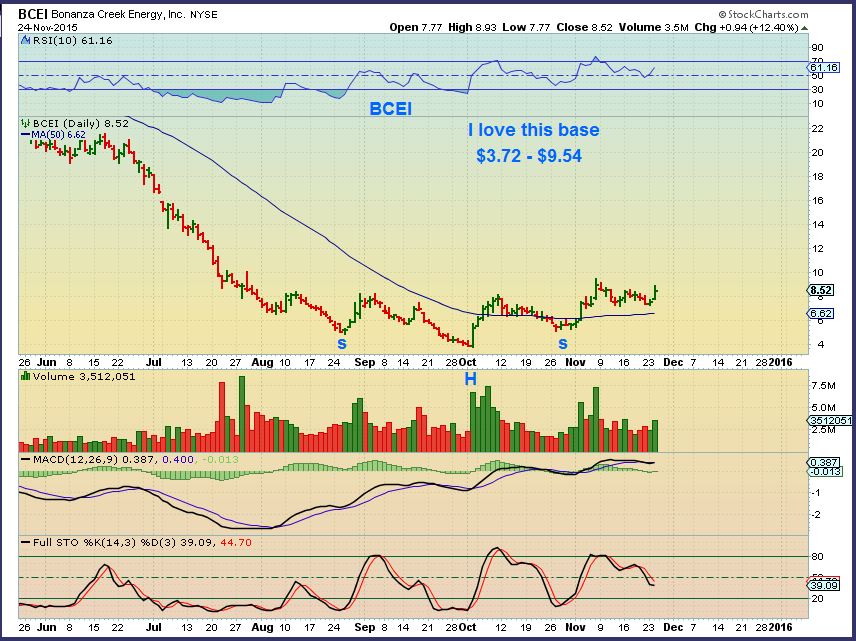Click the MA(50) 6.62 legend text
The image size is (856, 641).
click(58, 134)
